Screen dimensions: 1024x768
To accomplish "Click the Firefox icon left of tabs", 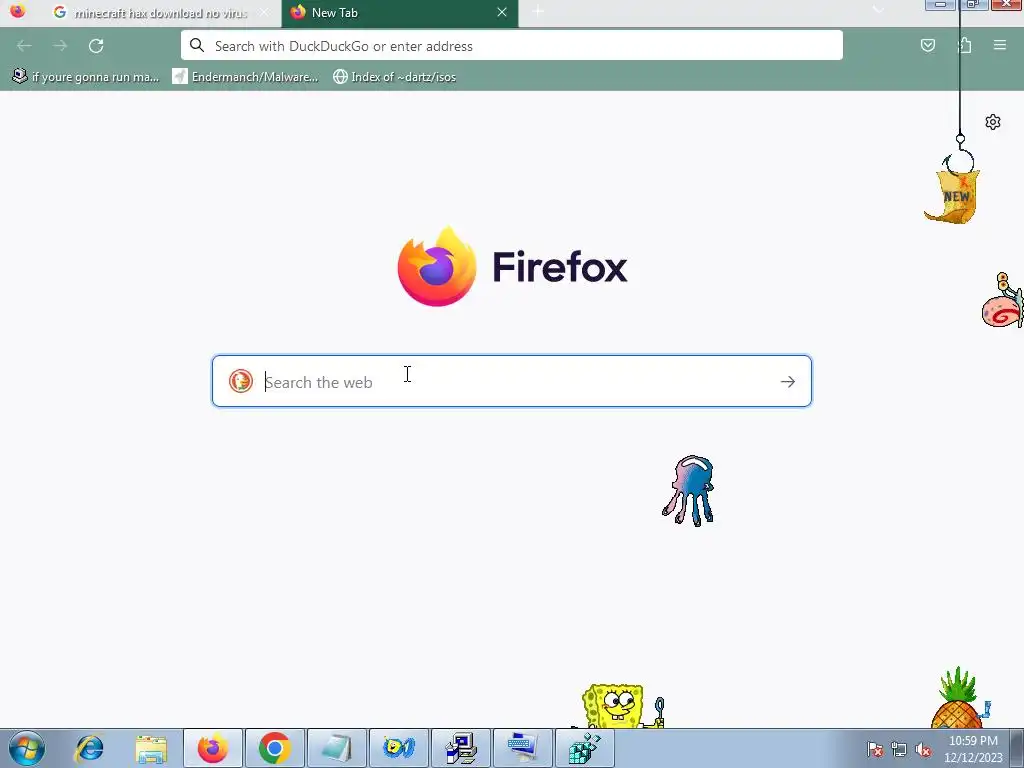I will click(17, 10).
